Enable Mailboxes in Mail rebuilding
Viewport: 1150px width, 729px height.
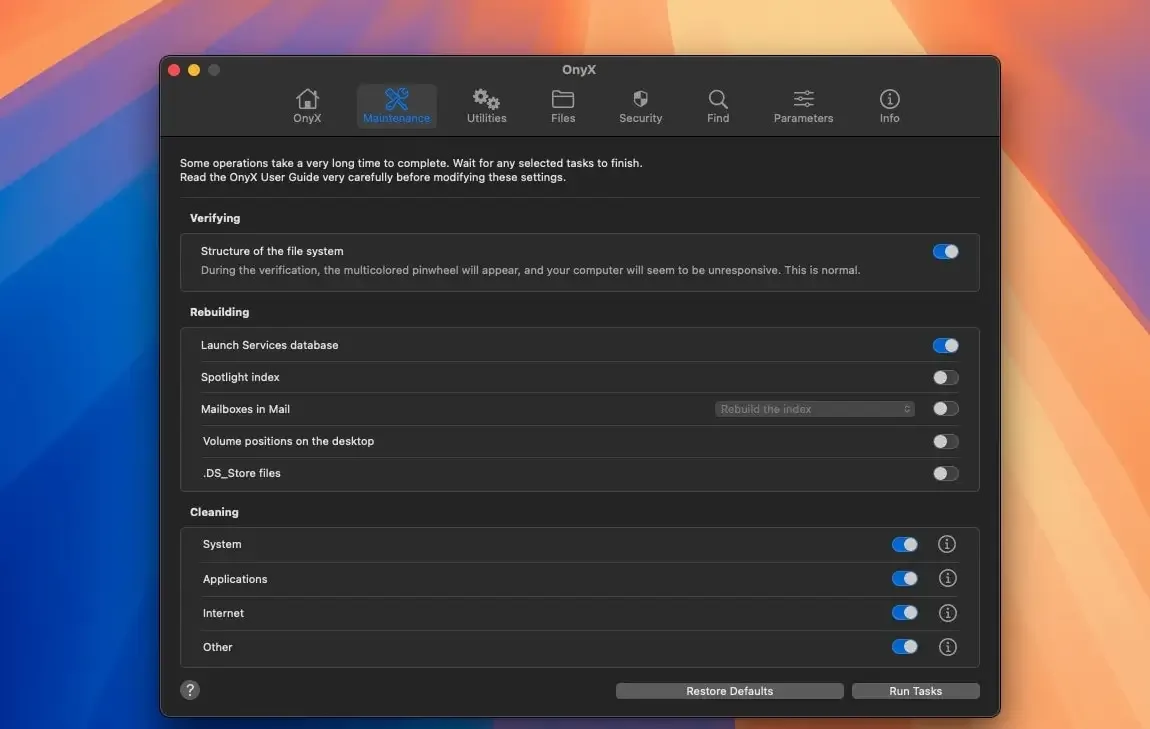945,409
